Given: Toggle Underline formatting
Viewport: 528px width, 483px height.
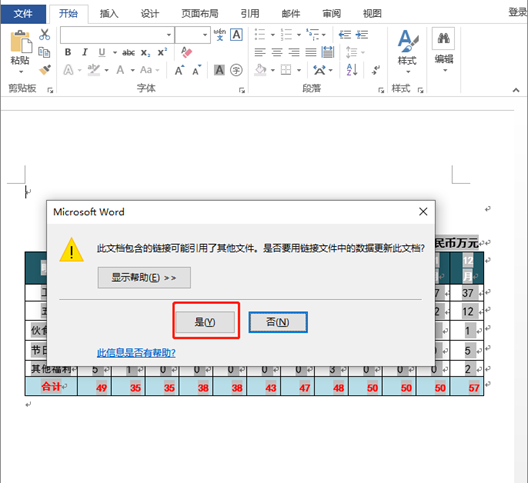Looking at the screenshot, I should click(x=102, y=52).
